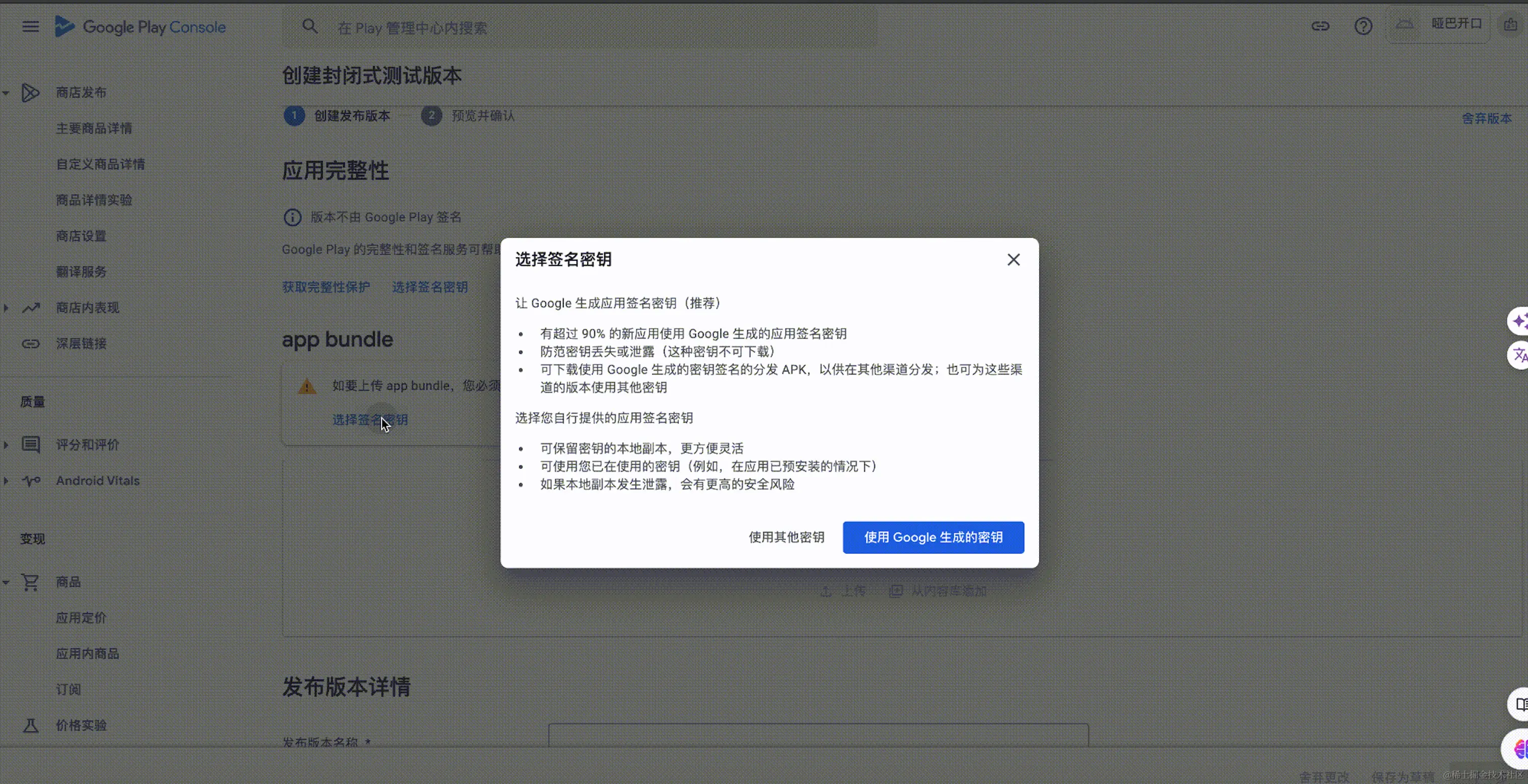This screenshot has height=784, width=1528.
Task: Click the copy link icon in header
Action: 1320,26
